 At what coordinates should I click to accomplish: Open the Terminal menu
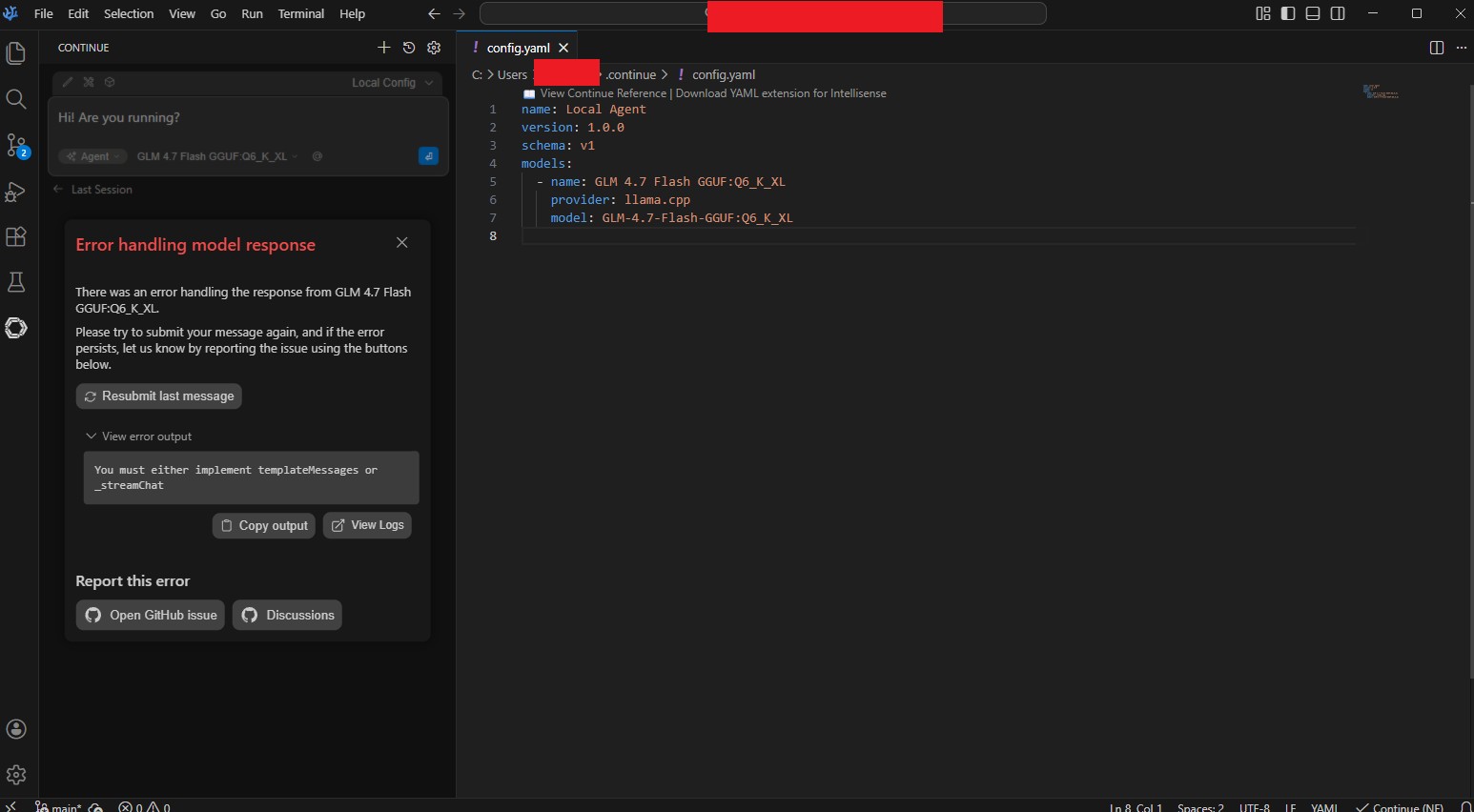[x=301, y=13]
